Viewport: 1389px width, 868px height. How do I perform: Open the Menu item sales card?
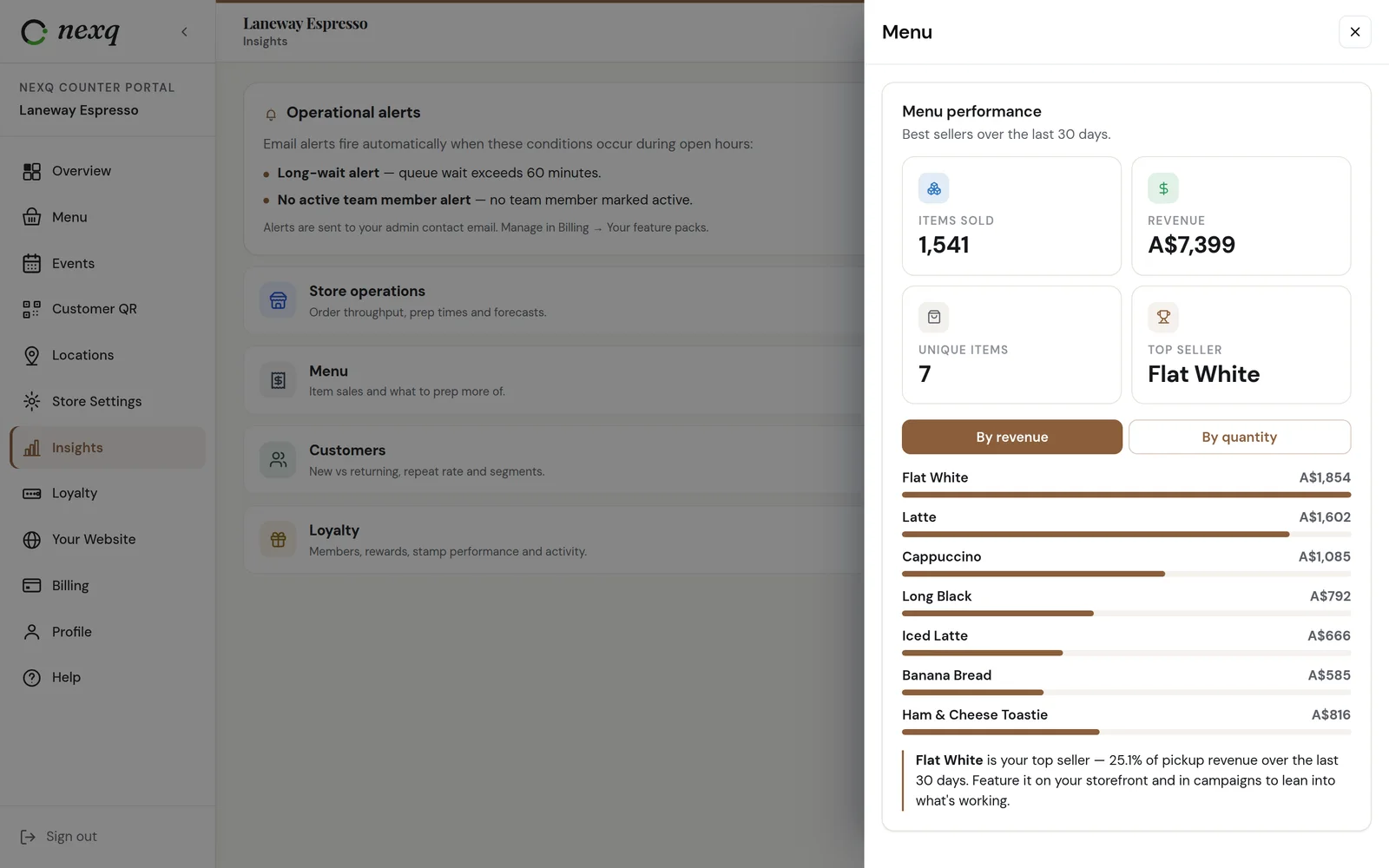[x=554, y=380]
